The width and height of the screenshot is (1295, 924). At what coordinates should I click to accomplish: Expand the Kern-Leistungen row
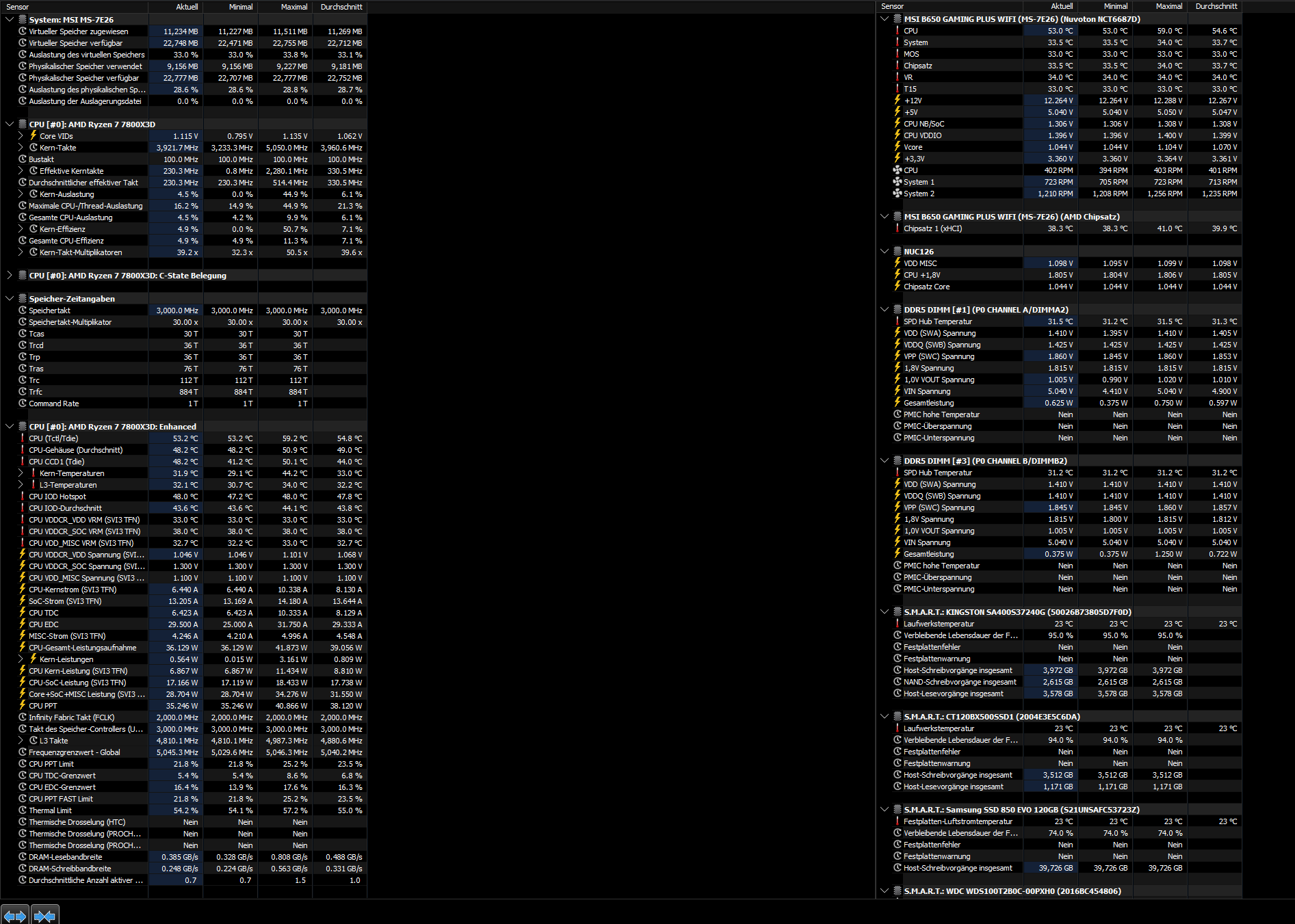click(21, 659)
